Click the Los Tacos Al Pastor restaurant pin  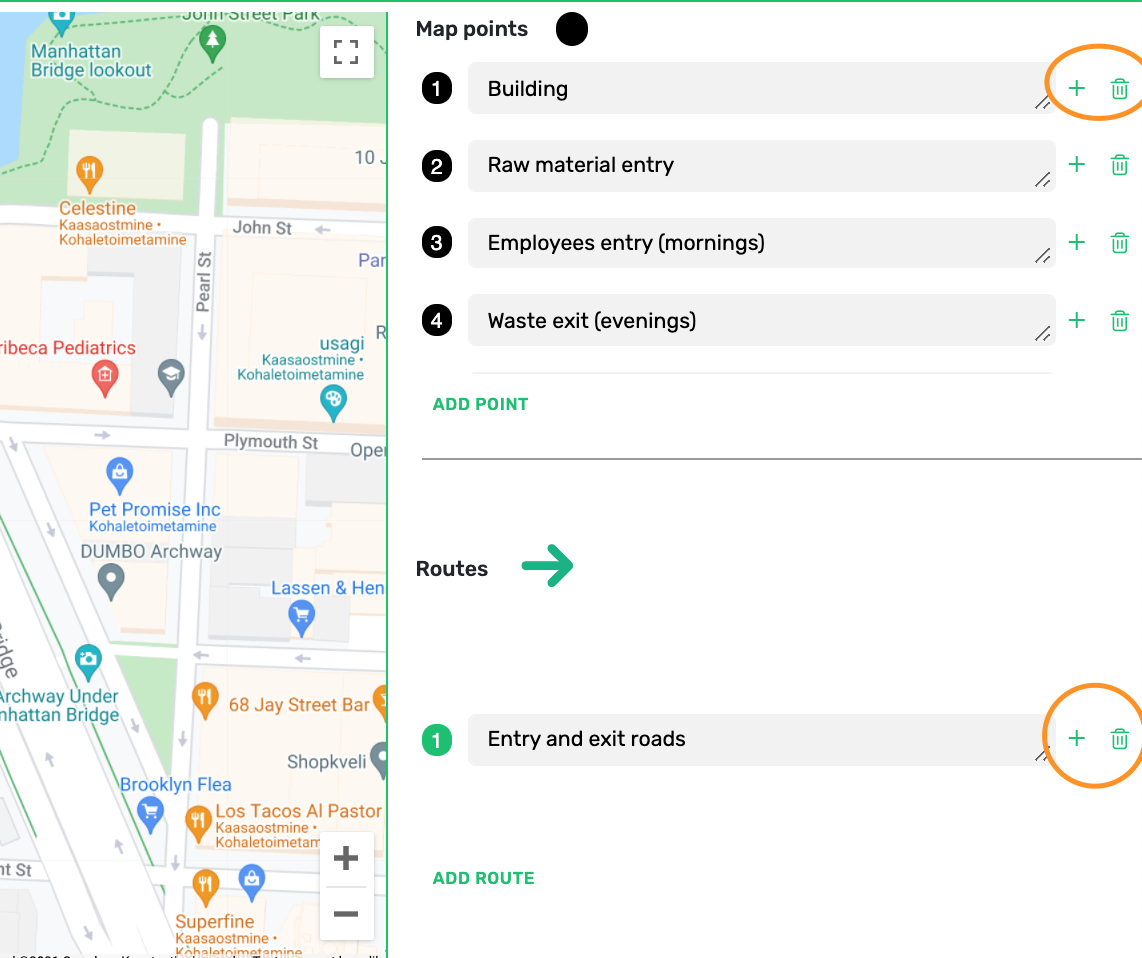tap(198, 823)
